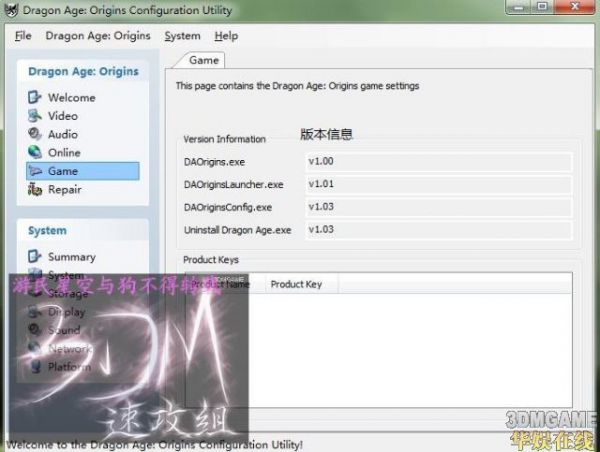Open the System menu in the menu bar
This screenshot has height=452, width=600.
click(x=182, y=36)
